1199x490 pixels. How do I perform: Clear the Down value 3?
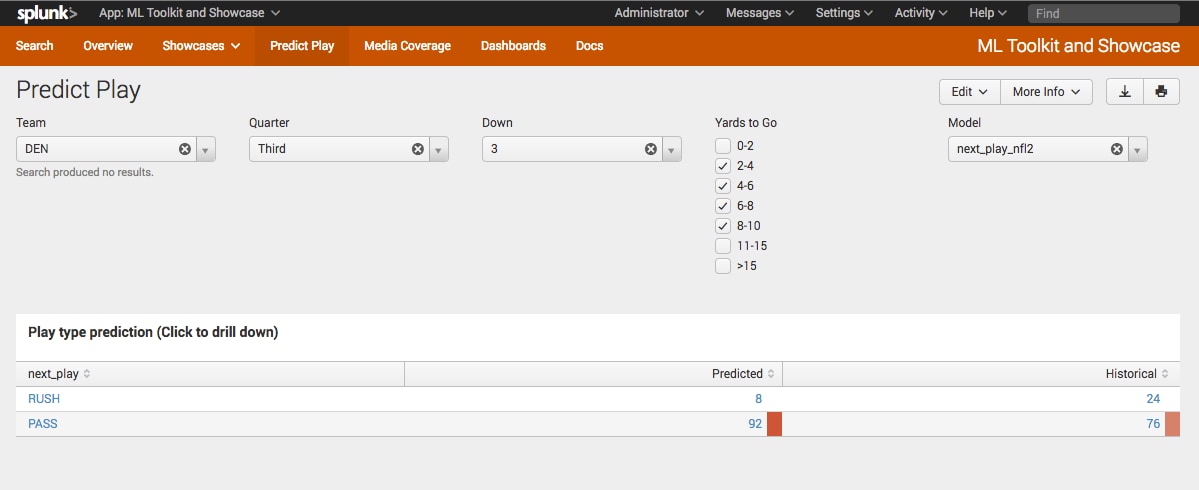(x=651, y=149)
